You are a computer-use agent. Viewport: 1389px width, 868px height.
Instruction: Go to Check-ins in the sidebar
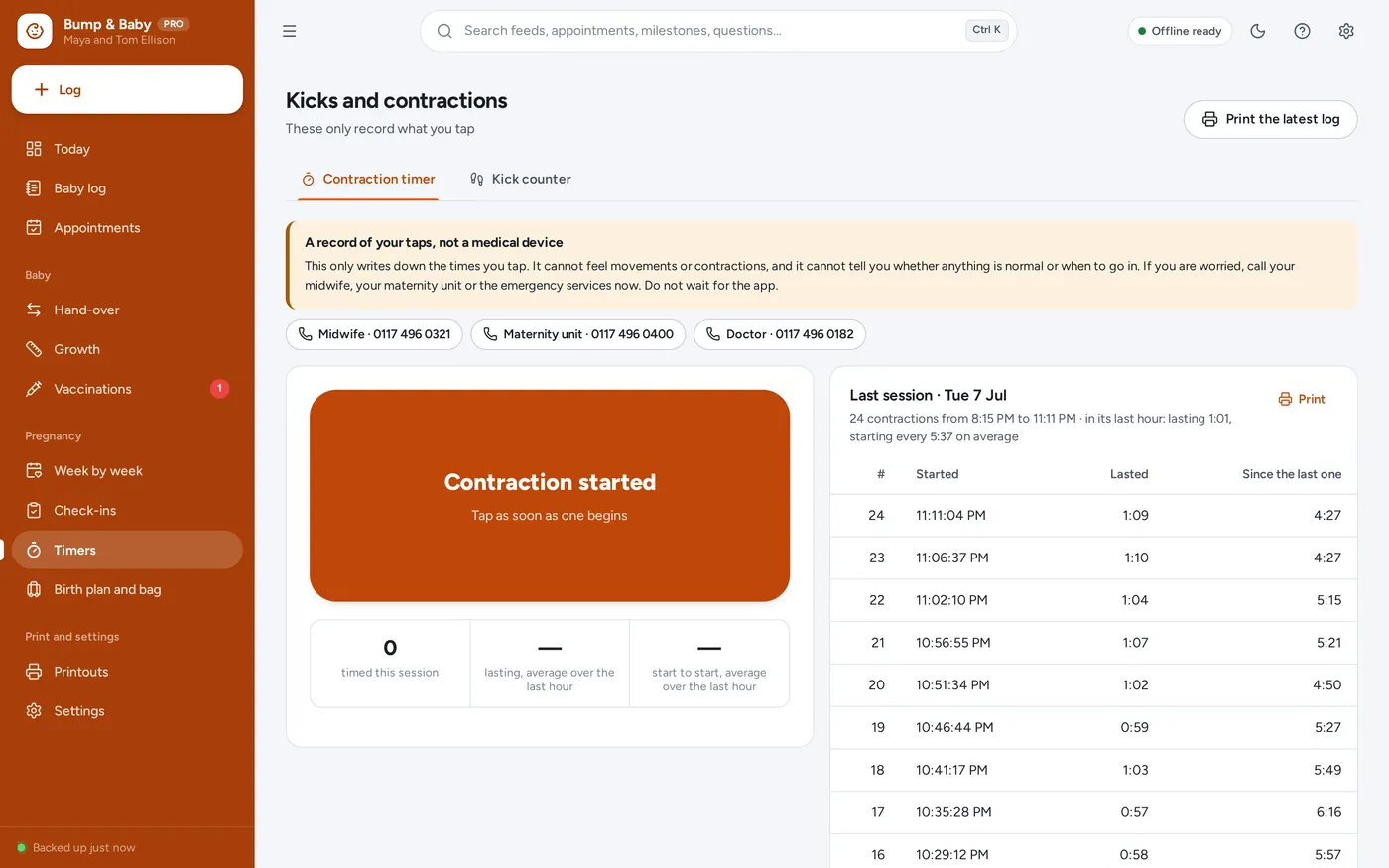coord(127,511)
